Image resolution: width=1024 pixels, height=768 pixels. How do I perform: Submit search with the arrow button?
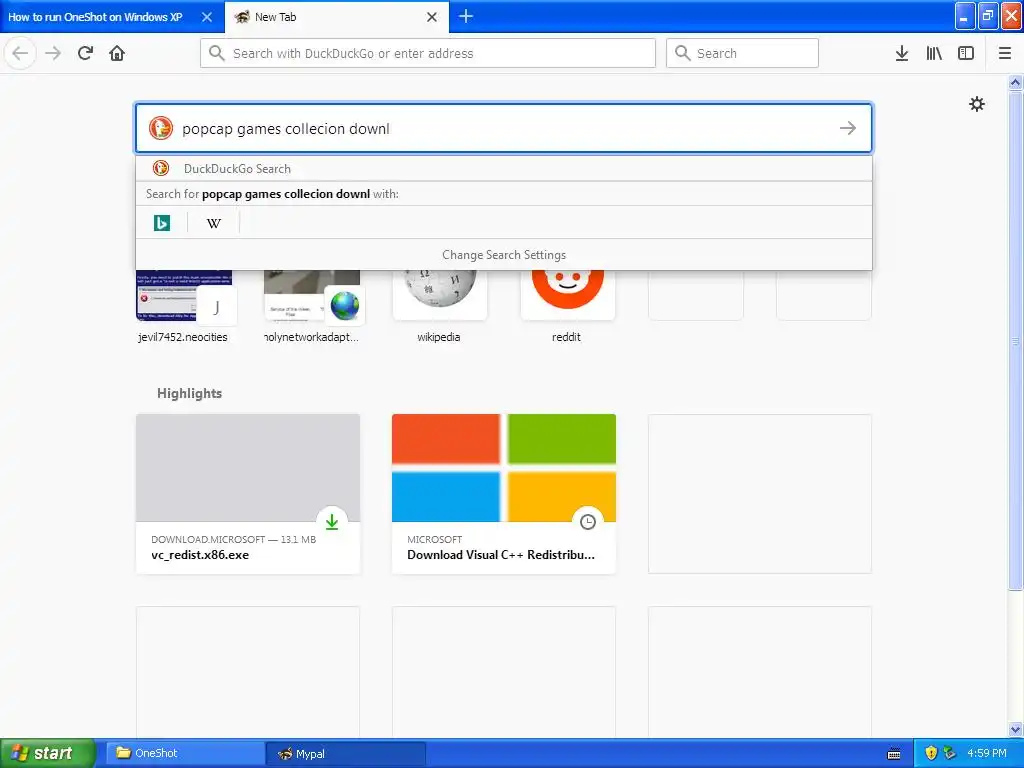click(848, 128)
